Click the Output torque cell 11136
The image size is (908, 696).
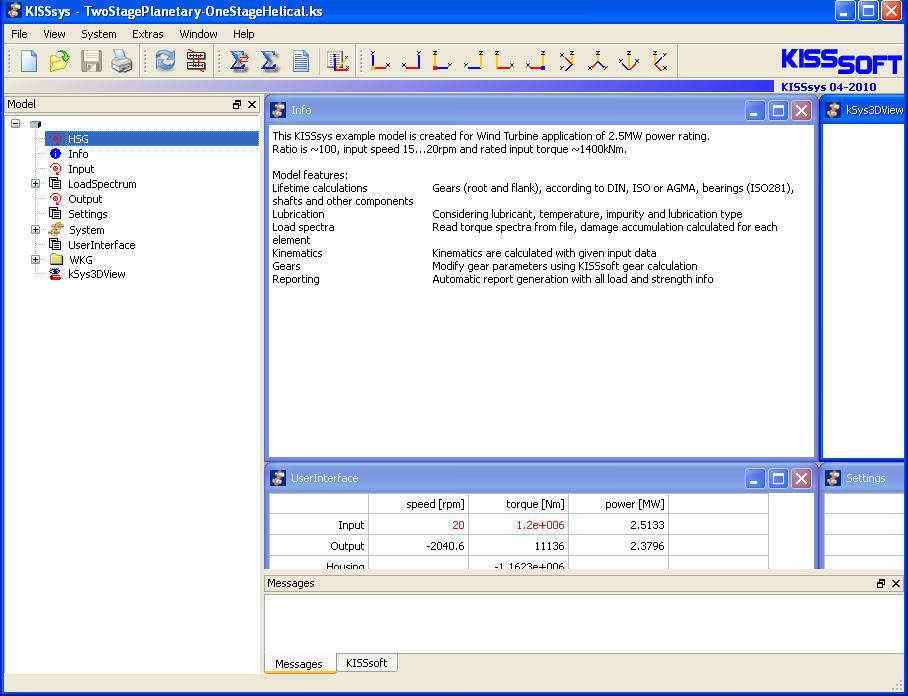tap(518, 546)
